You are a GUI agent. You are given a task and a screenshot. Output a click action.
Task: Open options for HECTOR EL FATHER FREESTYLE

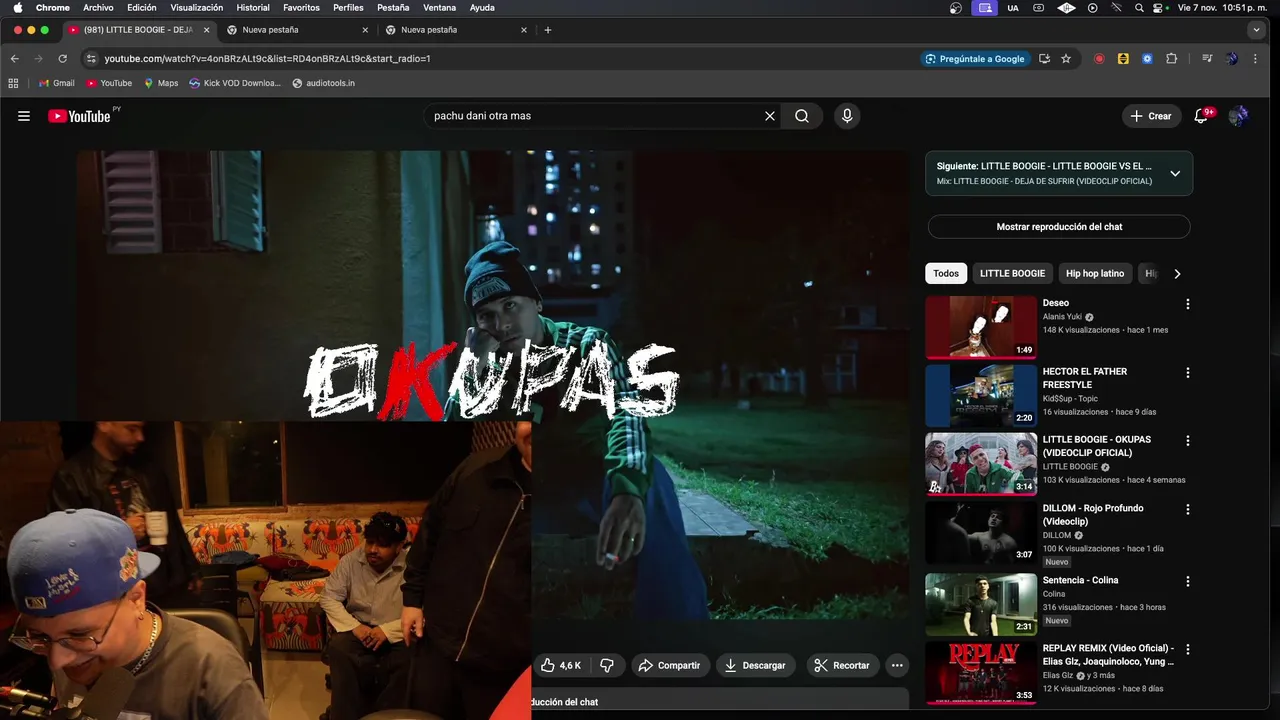coord(1188,373)
